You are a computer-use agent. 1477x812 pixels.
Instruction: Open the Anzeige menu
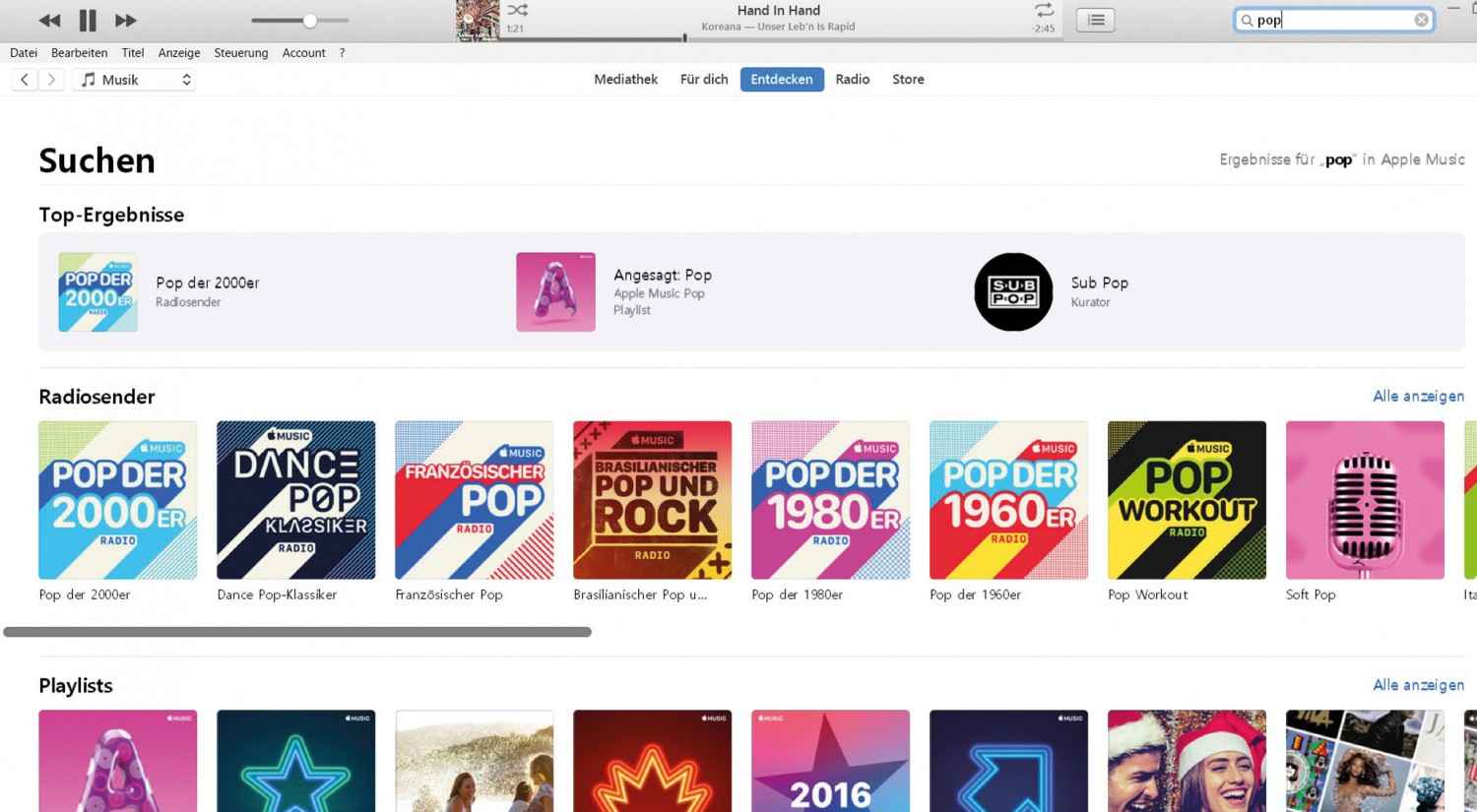[x=179, y=53]
